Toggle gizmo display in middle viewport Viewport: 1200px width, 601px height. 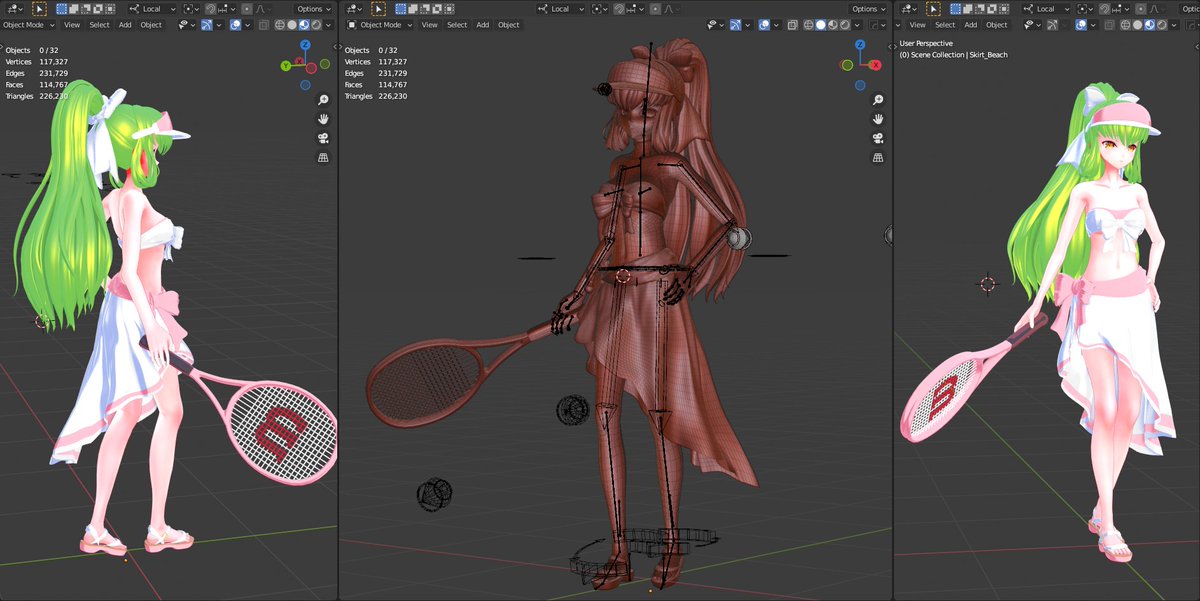(x=735, y=25)
